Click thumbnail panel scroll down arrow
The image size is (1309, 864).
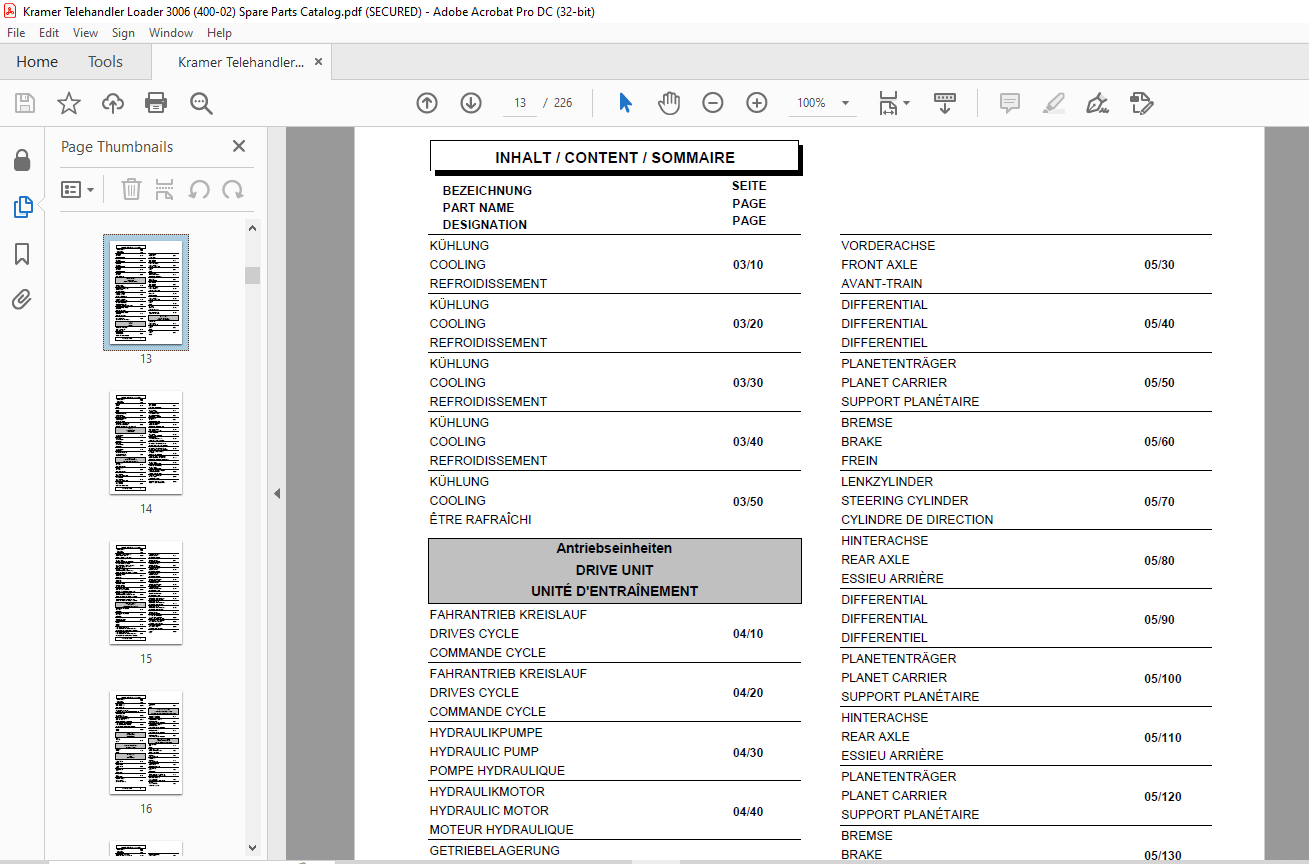253,848
